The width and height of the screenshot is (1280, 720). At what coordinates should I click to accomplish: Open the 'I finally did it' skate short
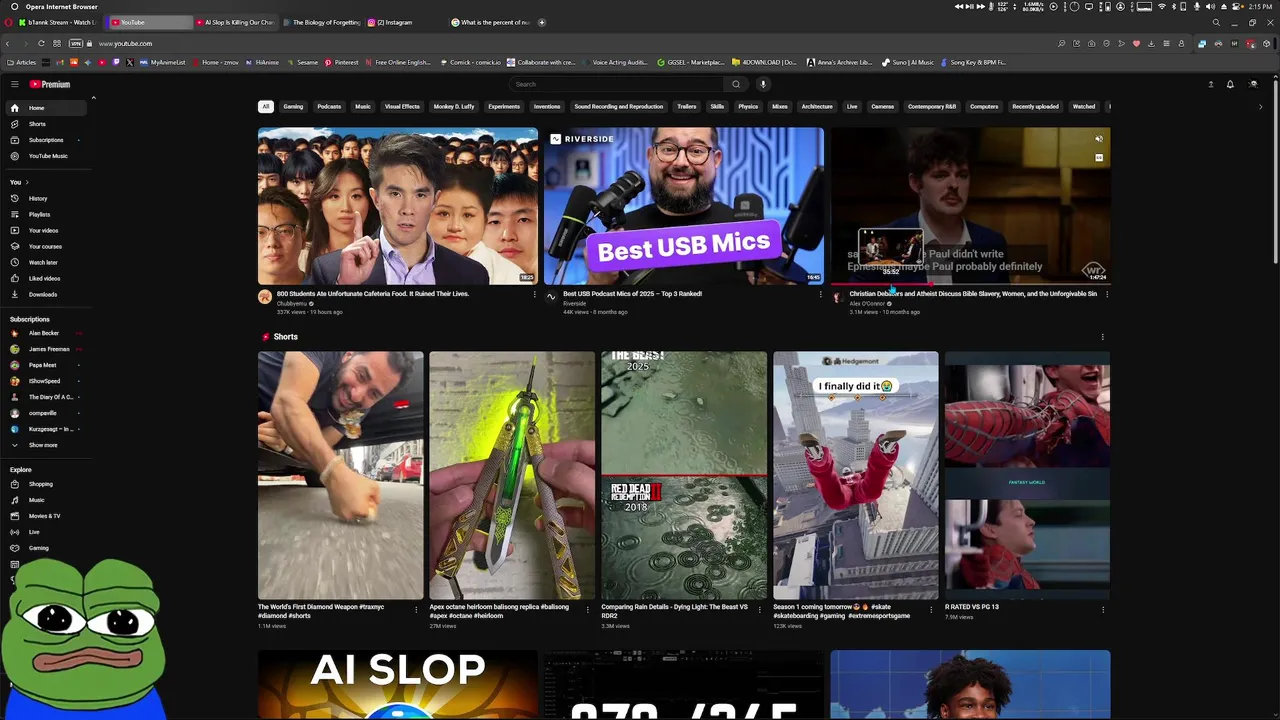tap(856, 475)
